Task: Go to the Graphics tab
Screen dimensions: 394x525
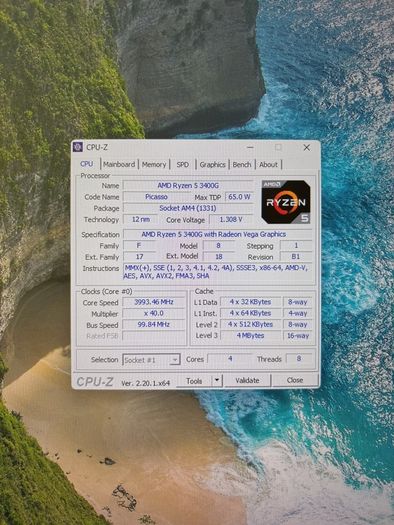Action: (x=212, y=164)
